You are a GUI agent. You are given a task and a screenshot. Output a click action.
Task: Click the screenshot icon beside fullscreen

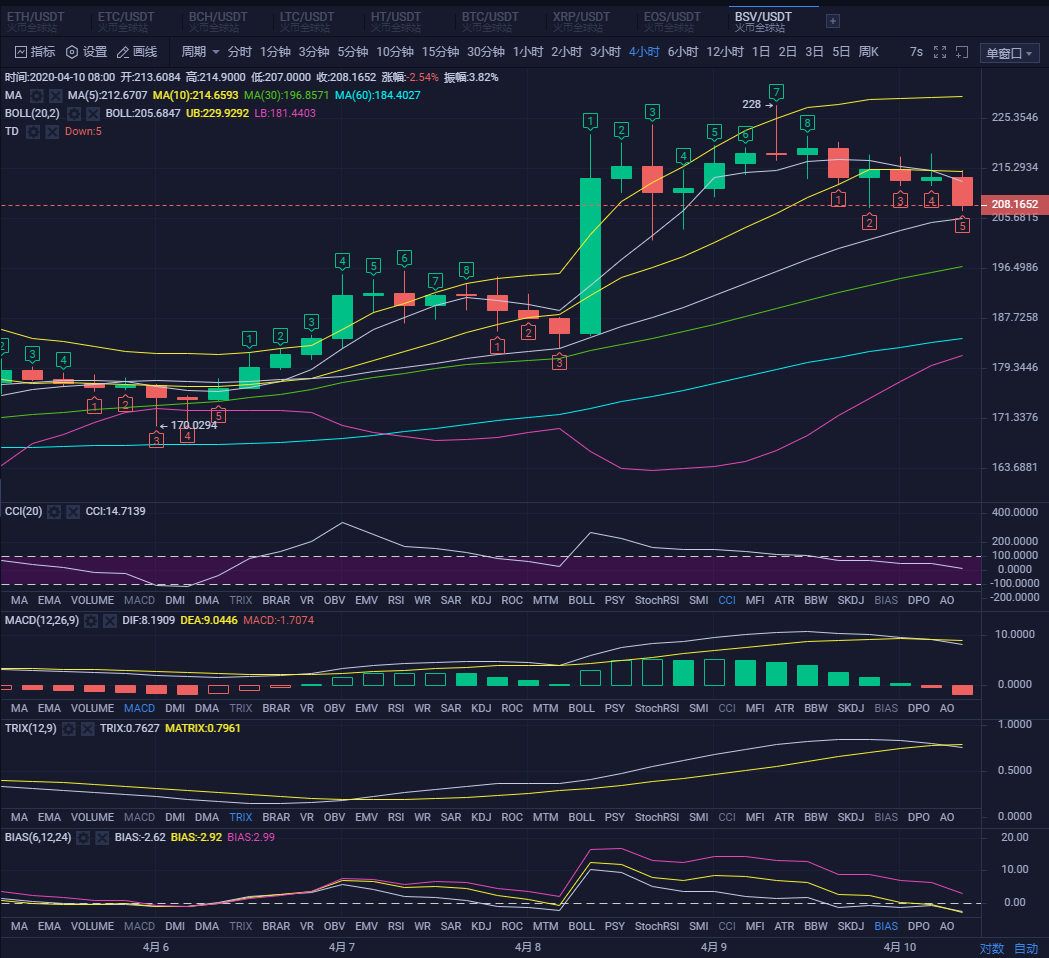[x=962, y=52]
